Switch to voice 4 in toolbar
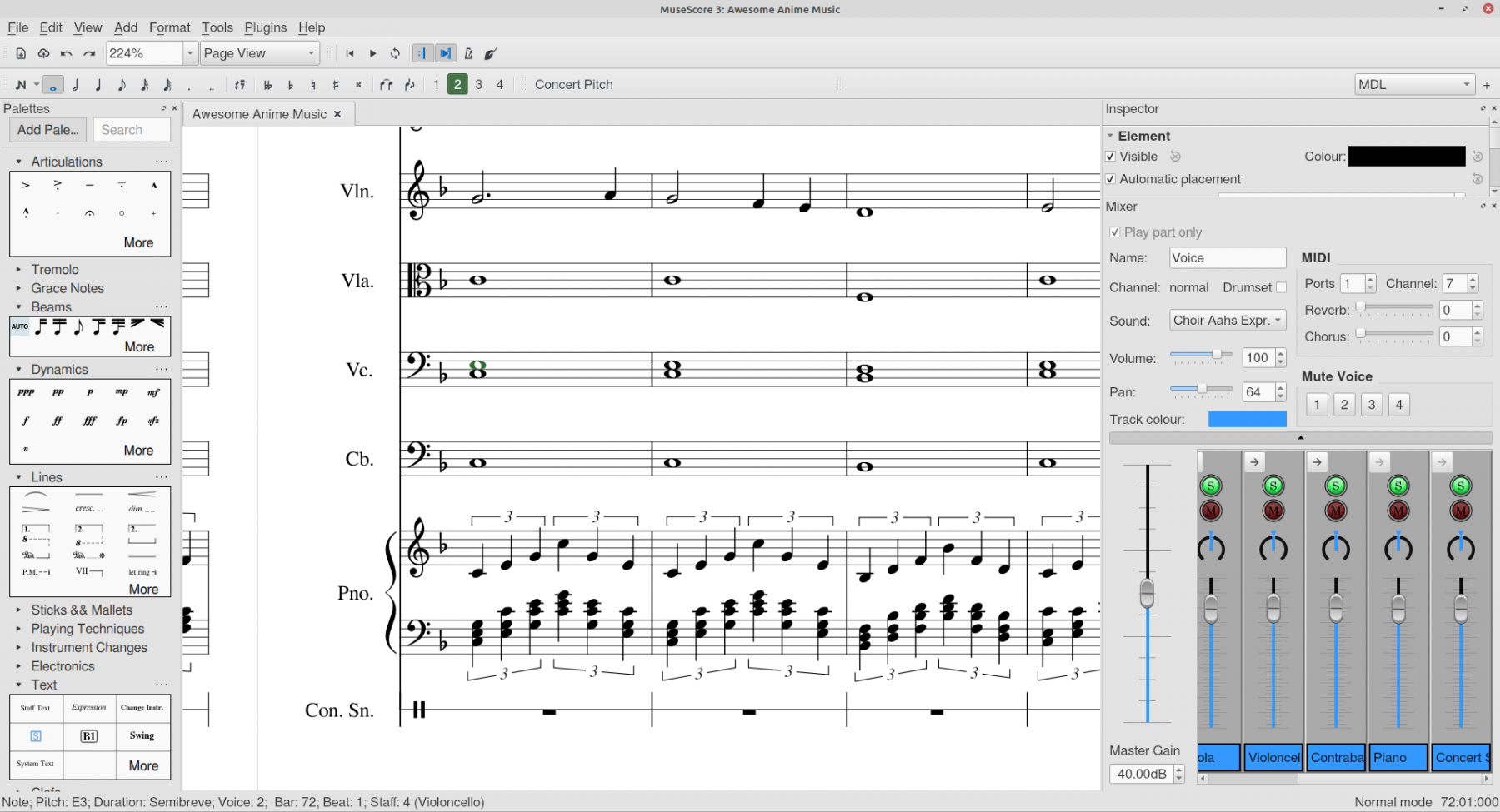1500x812 pixels. point(500,85)
